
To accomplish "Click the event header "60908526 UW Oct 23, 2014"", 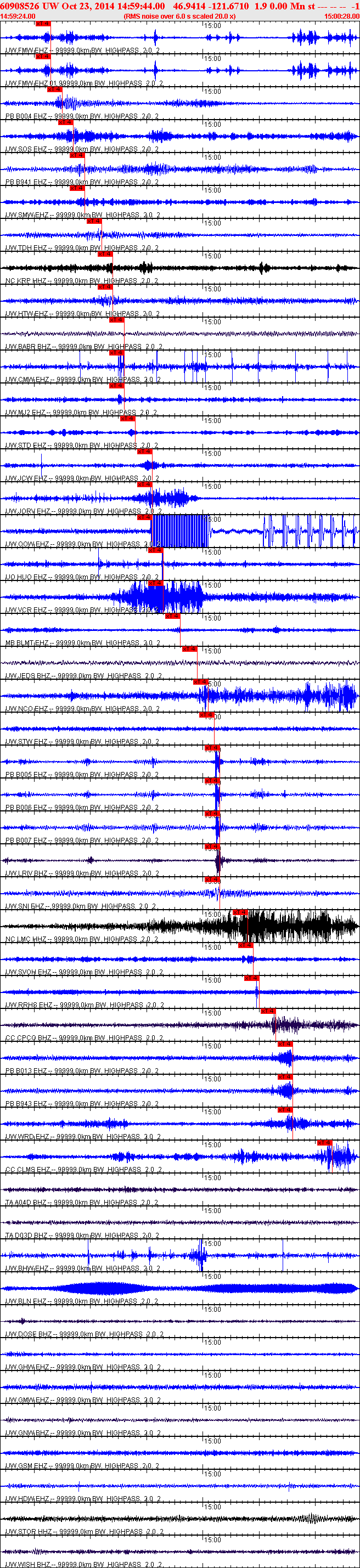I will 57,5.
